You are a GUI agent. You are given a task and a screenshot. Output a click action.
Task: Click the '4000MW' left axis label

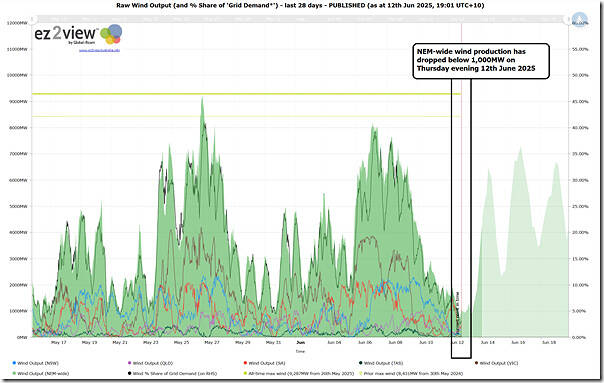18,232
